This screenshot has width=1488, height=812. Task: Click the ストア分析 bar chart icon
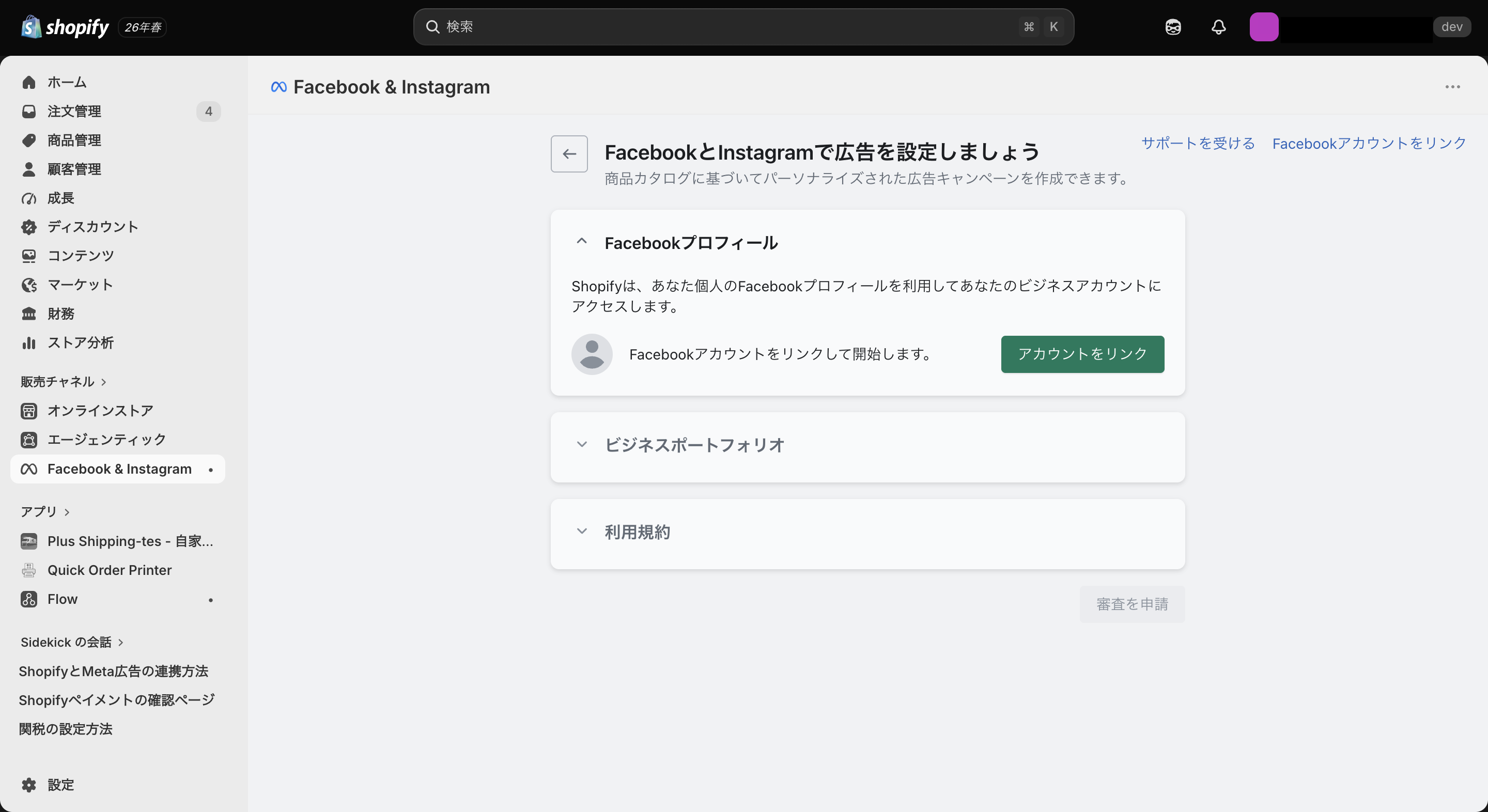[29, 342]
